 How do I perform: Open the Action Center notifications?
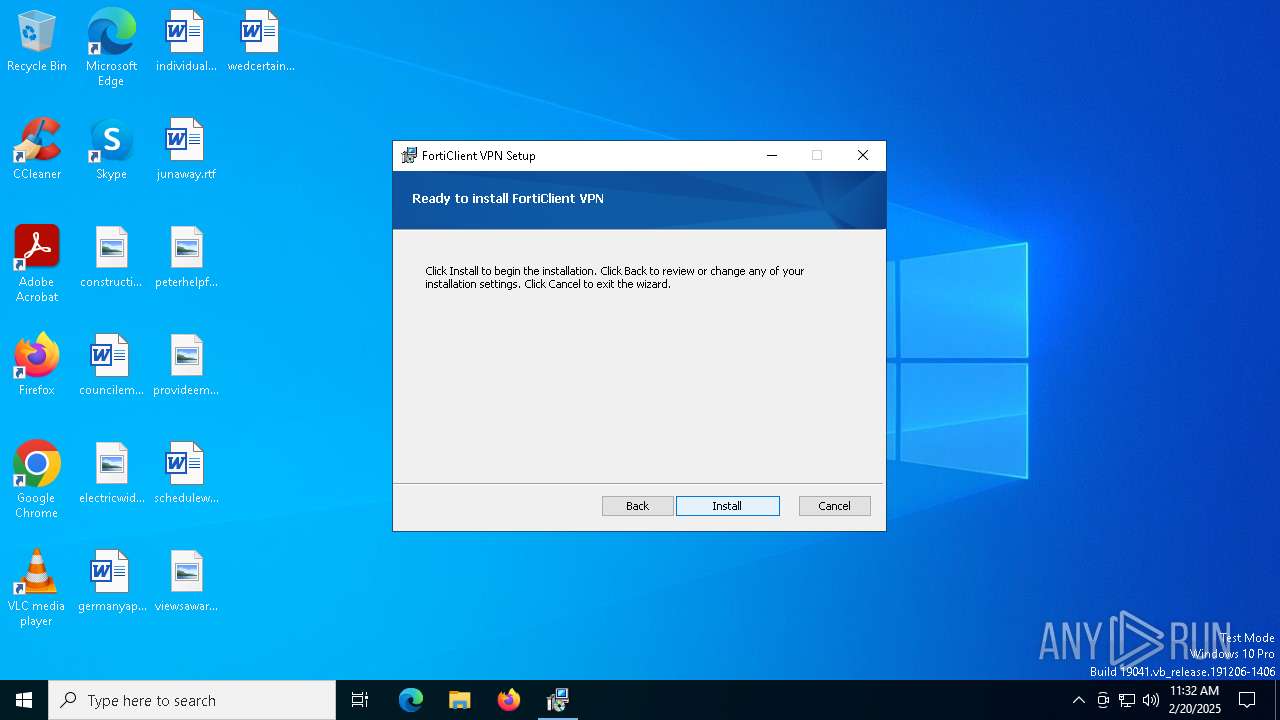[1247, 700]
